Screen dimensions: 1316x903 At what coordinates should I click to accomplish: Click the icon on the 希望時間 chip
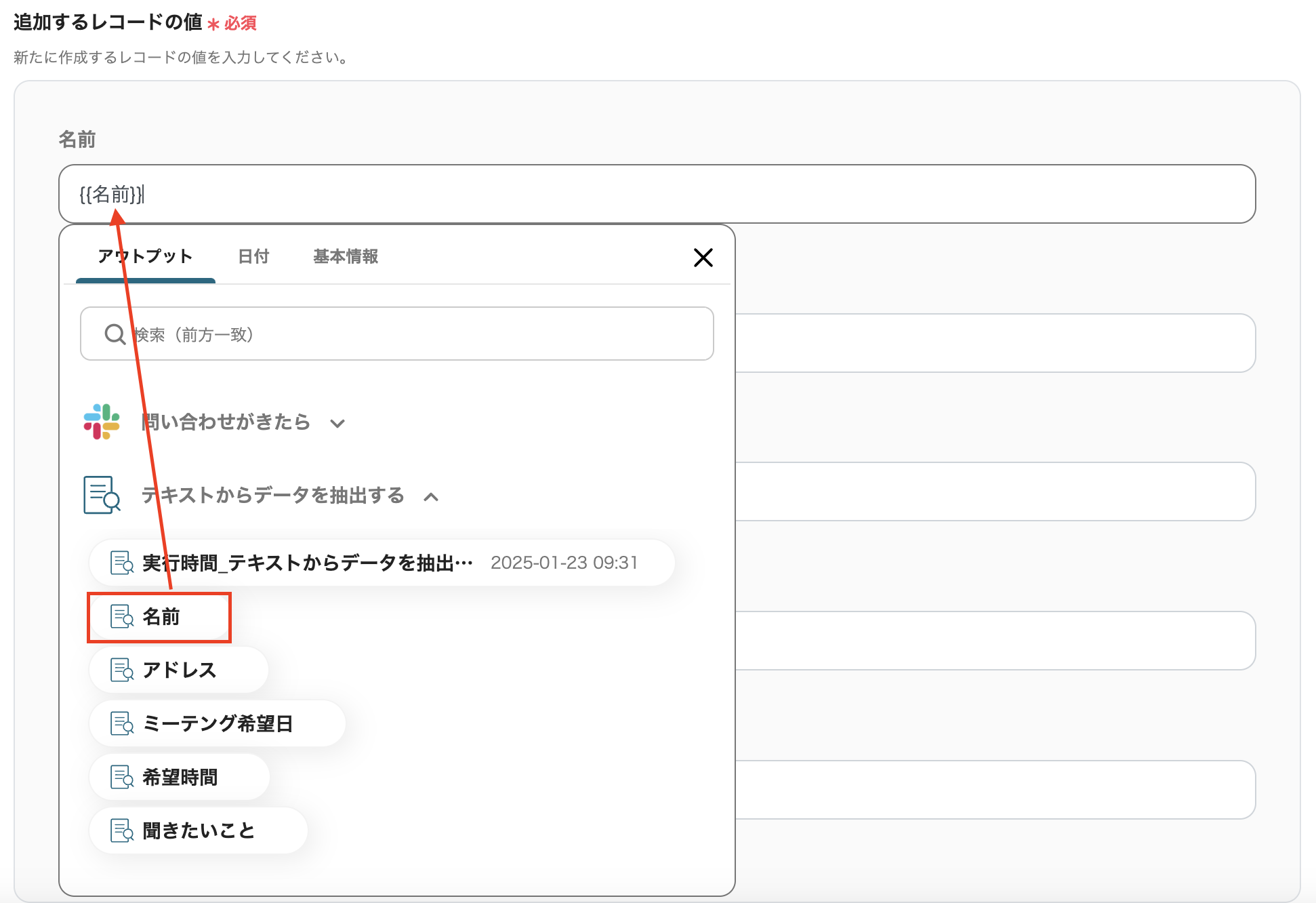[122, 777]
